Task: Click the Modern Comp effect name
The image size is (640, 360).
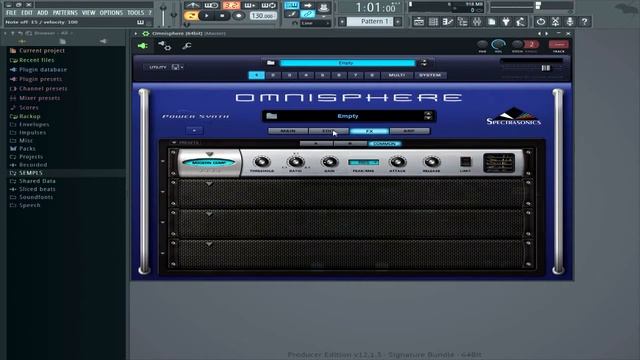Action: coord(209,162)
